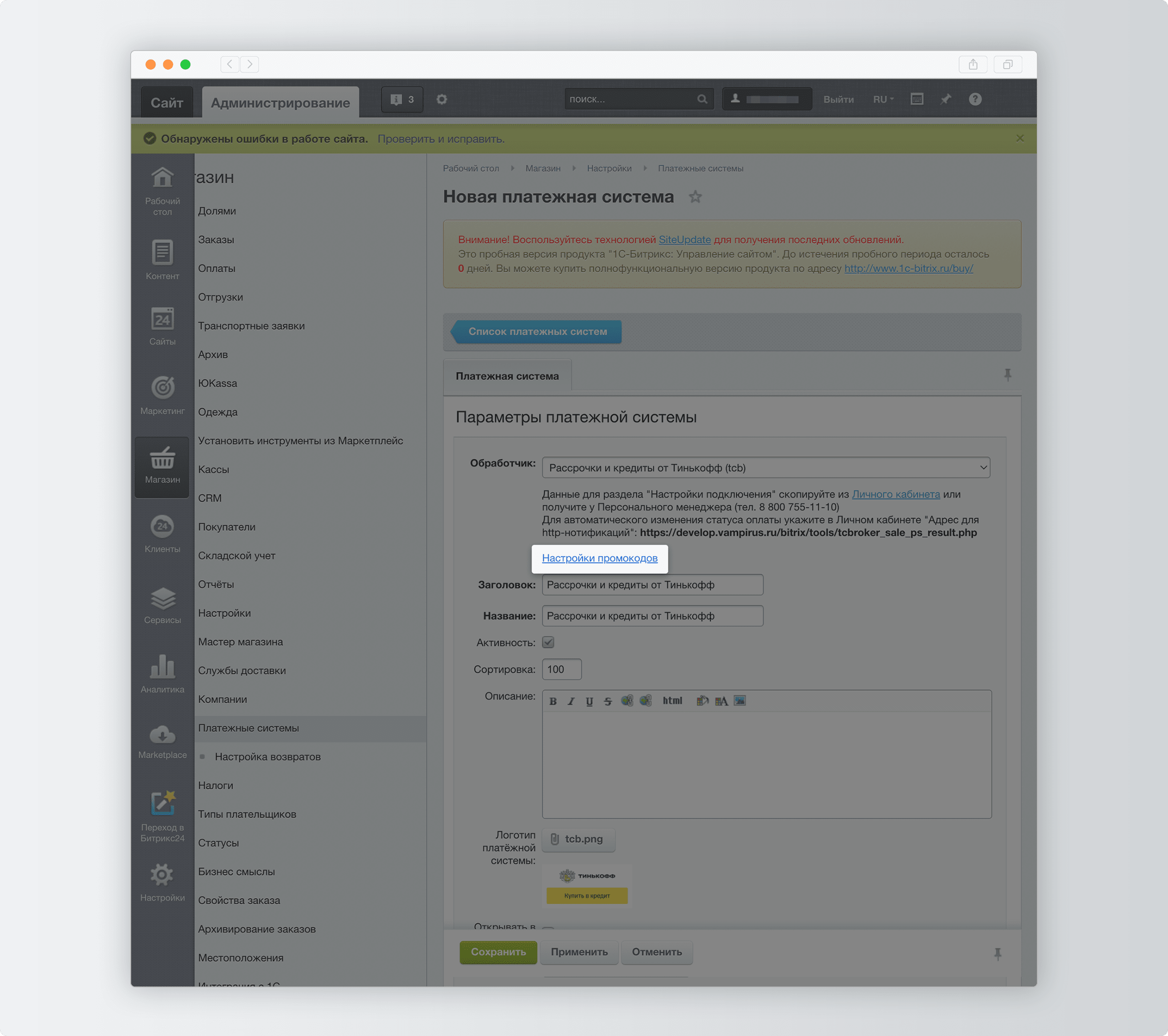Screen dimensions: 1168x1036
Task: Switch description editor to html mode
Action: click(x=672, y=701)
